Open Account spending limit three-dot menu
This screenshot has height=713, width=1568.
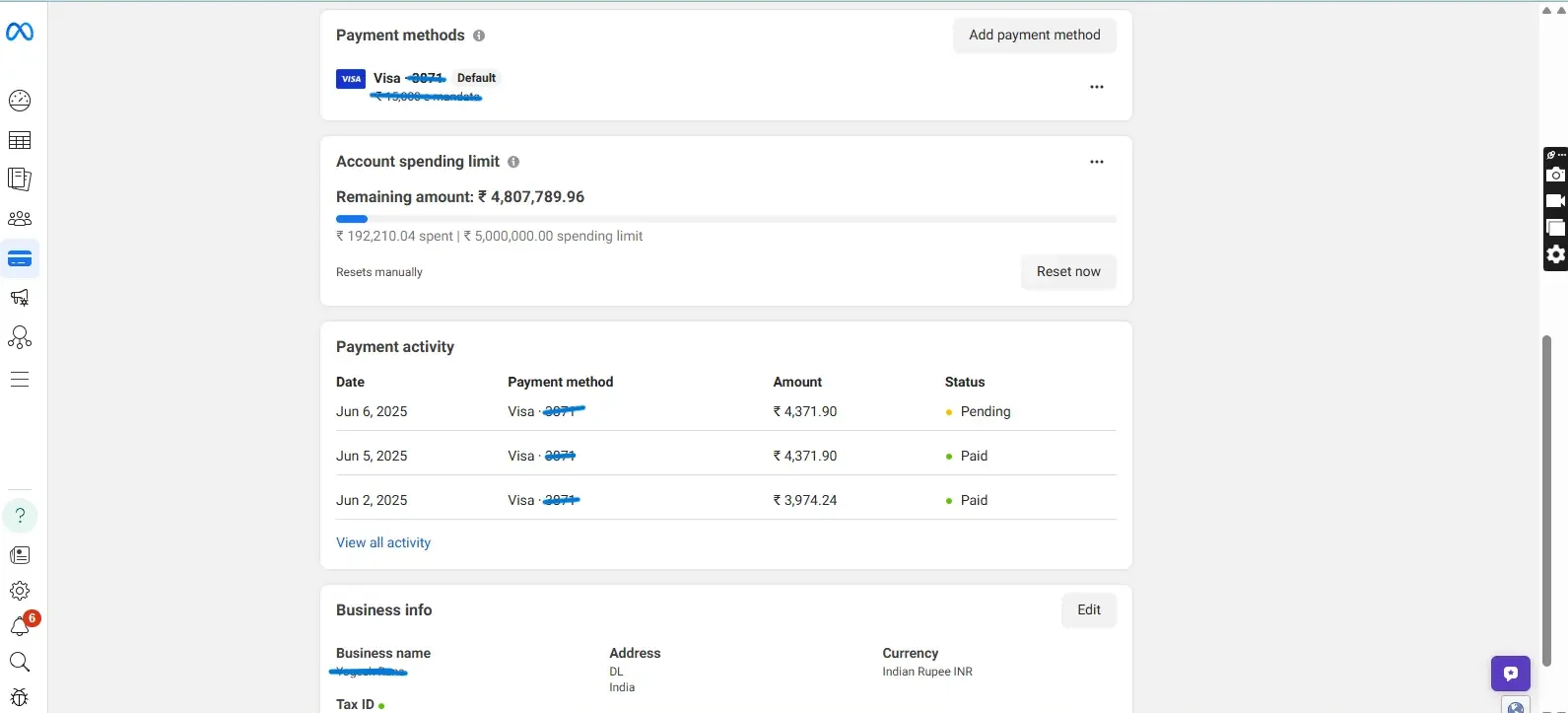[1096, 162]
